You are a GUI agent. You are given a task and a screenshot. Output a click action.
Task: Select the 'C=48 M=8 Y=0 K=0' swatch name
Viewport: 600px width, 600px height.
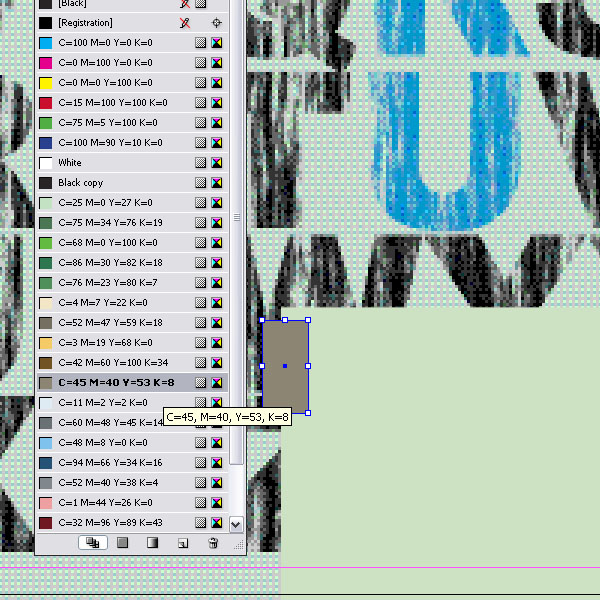[103, 443]
